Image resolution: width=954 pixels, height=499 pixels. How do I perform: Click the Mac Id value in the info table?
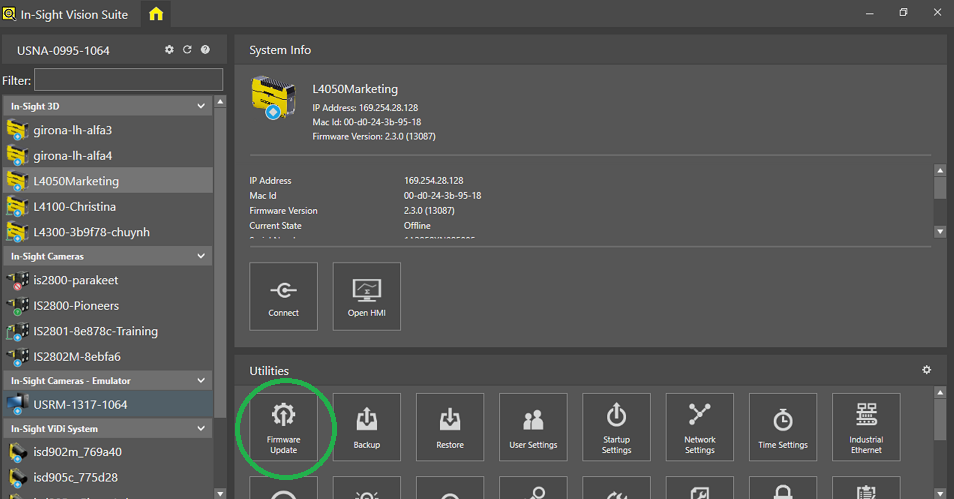coord(442,195)
